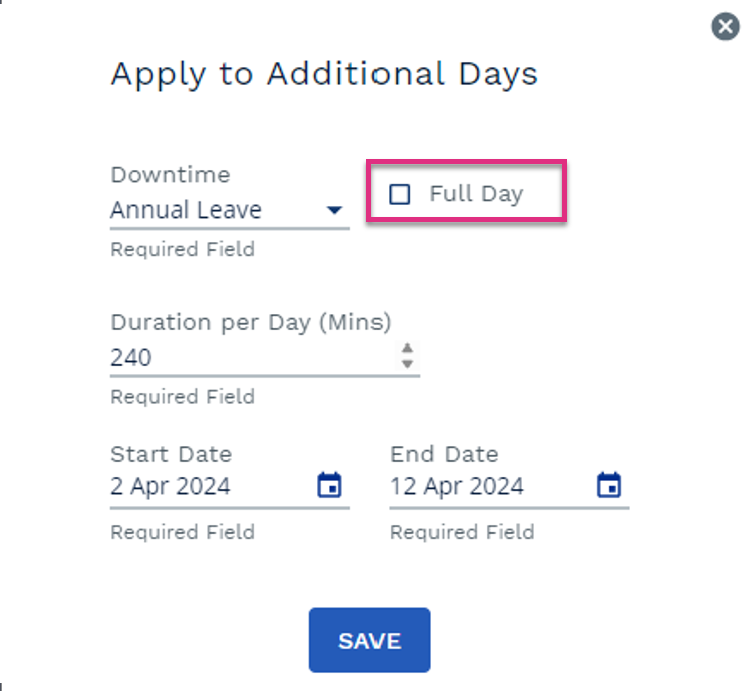
Task: Click Required Field hint under End Date
Action: pos(462,532)
